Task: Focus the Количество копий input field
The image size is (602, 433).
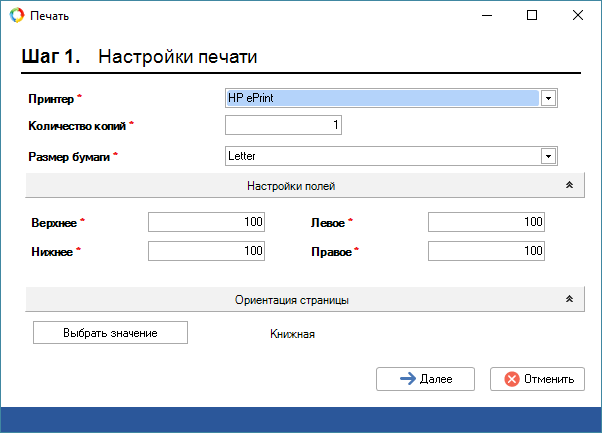Action: point(284,125)
